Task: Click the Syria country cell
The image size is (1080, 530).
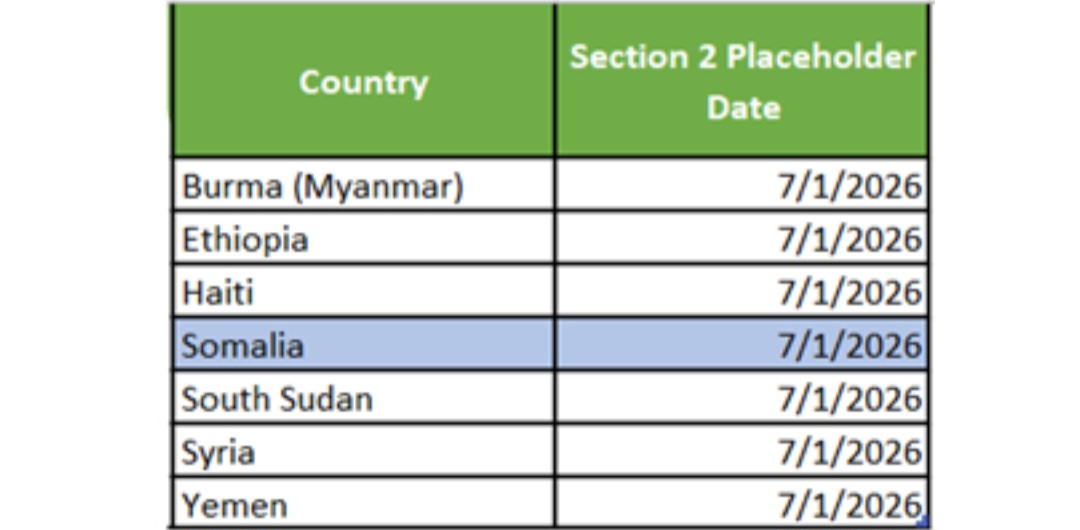Action: 363,451
